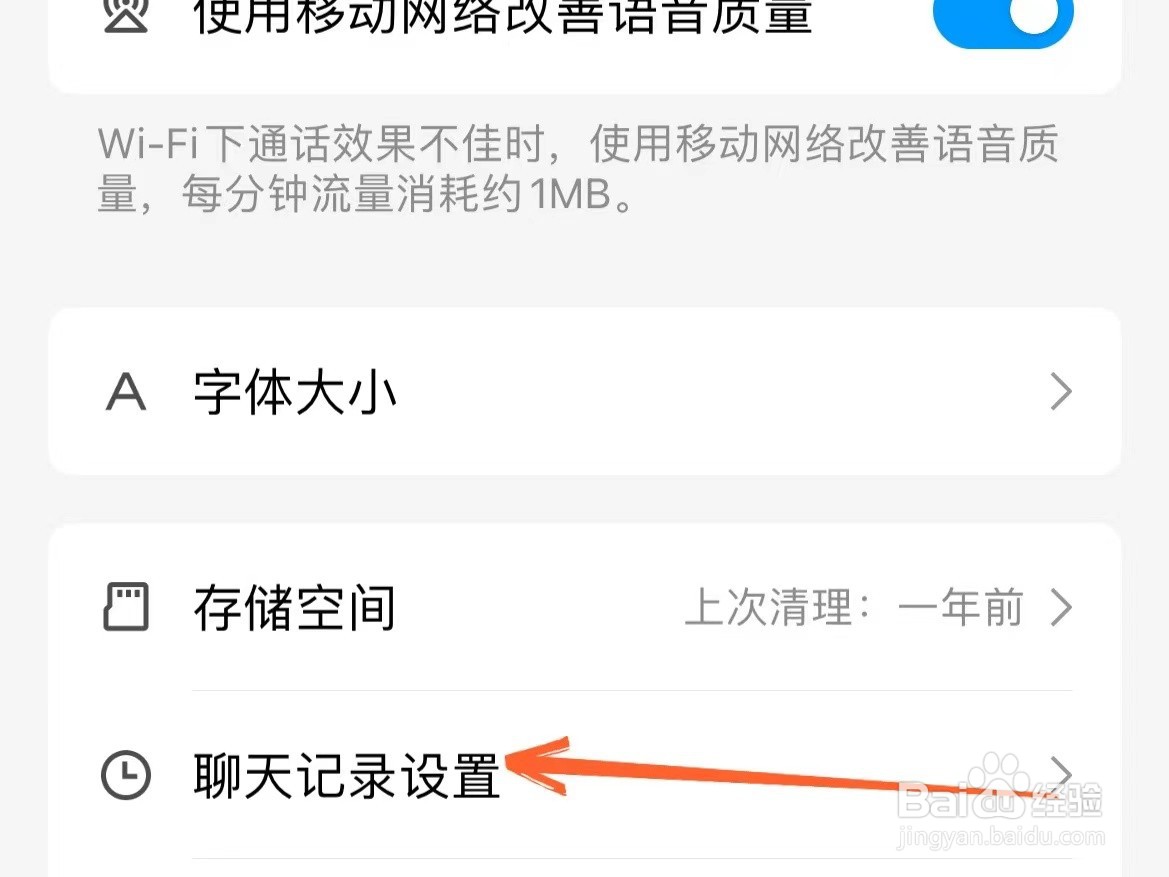
Task: Expand the 字体大小 chevron arrow
Action: pos(1061,392)
